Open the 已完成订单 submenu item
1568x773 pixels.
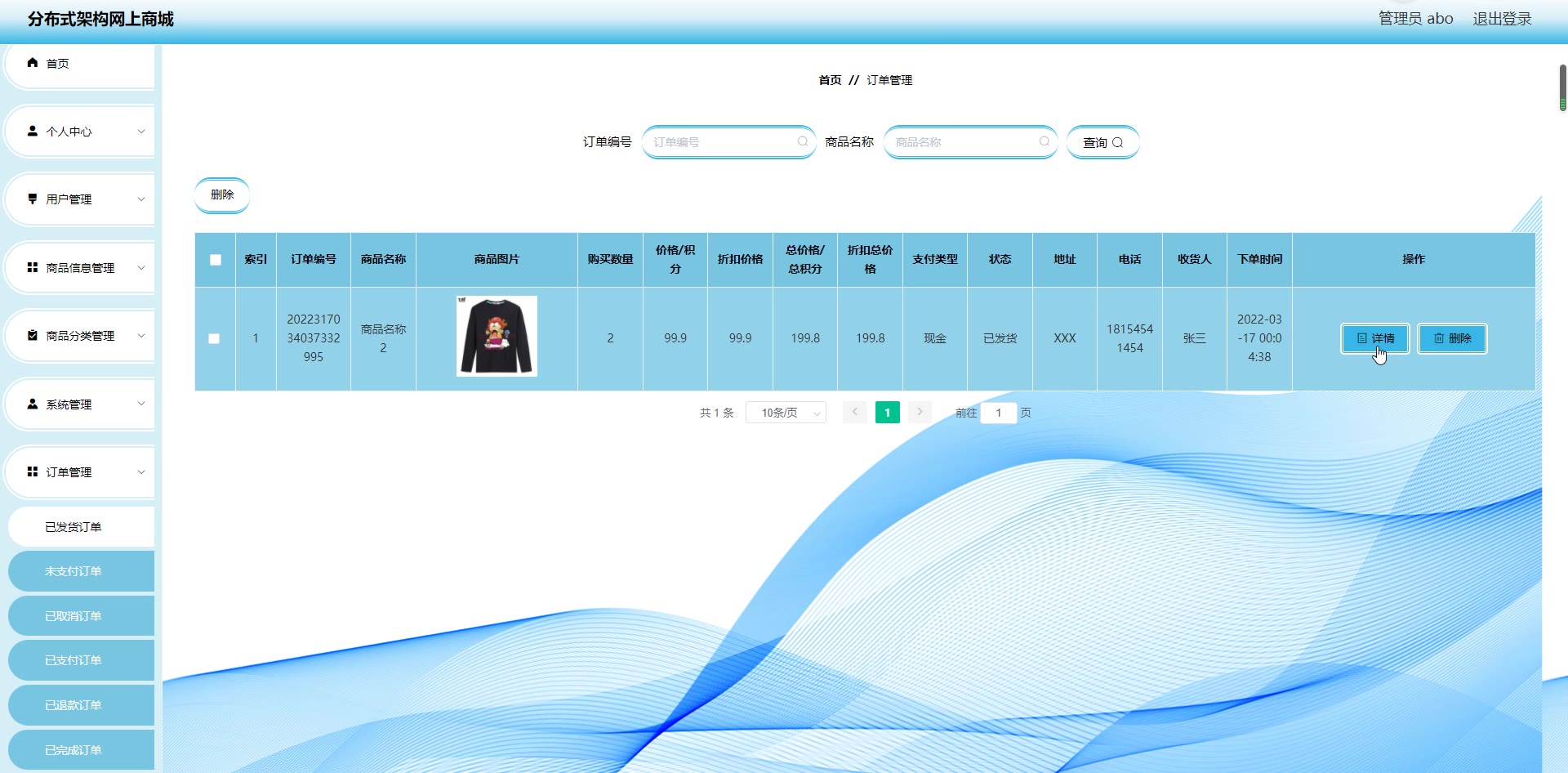tap(81, 750)
